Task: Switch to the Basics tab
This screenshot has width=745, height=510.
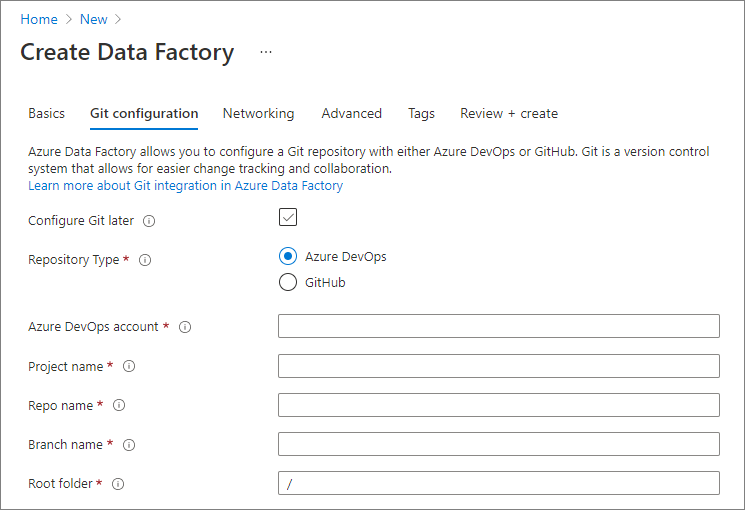Action: point(46,114)
